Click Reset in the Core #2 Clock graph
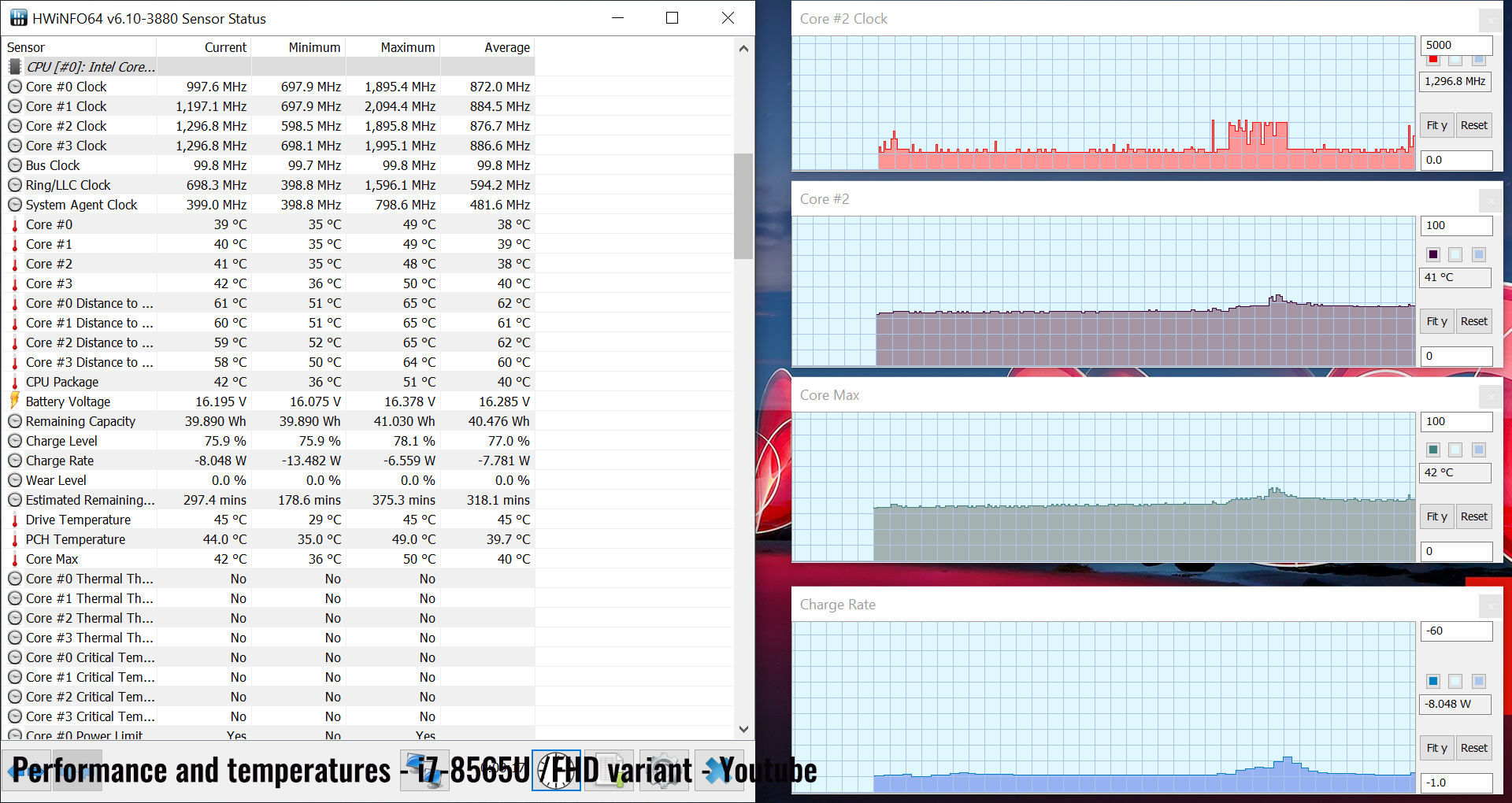This screenshot has height=803, width=1512. point(1474,125)
